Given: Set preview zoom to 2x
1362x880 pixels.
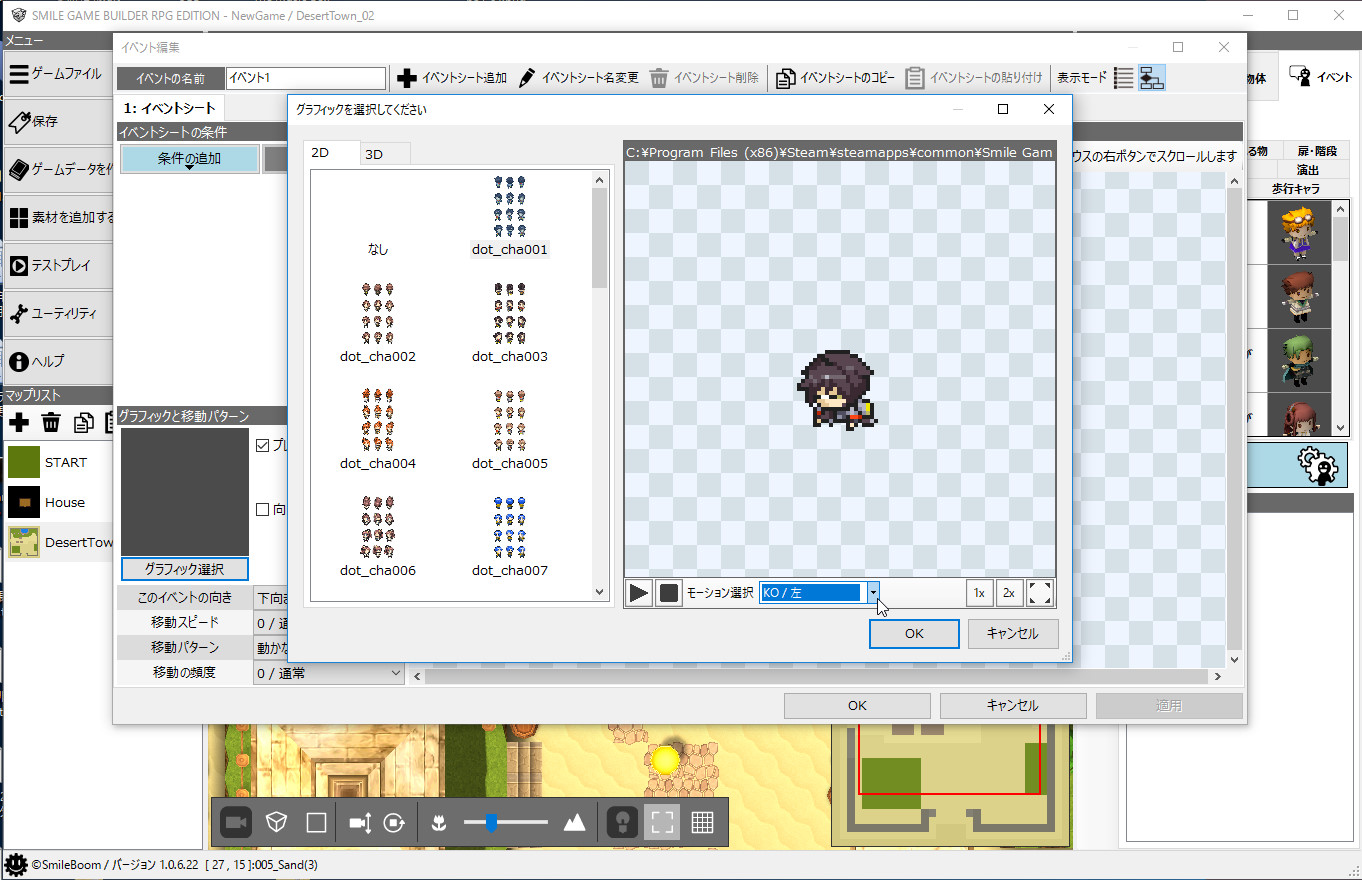Looking at the screenshot, I should tap(1008, 593).
